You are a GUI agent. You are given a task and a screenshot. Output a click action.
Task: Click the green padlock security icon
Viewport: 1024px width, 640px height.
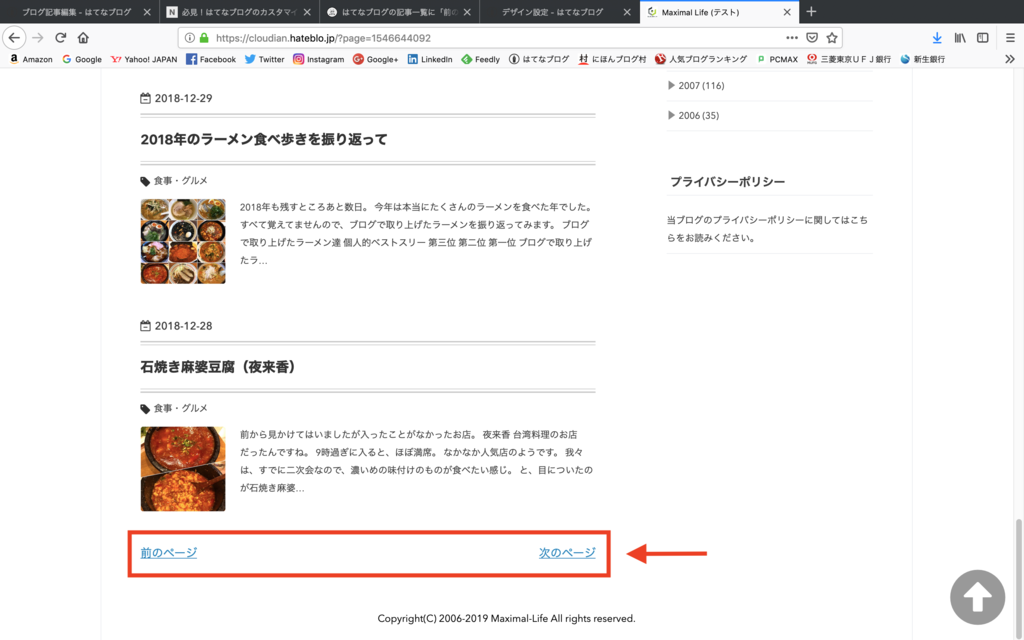pyautogui.click(x=204, y=38)
